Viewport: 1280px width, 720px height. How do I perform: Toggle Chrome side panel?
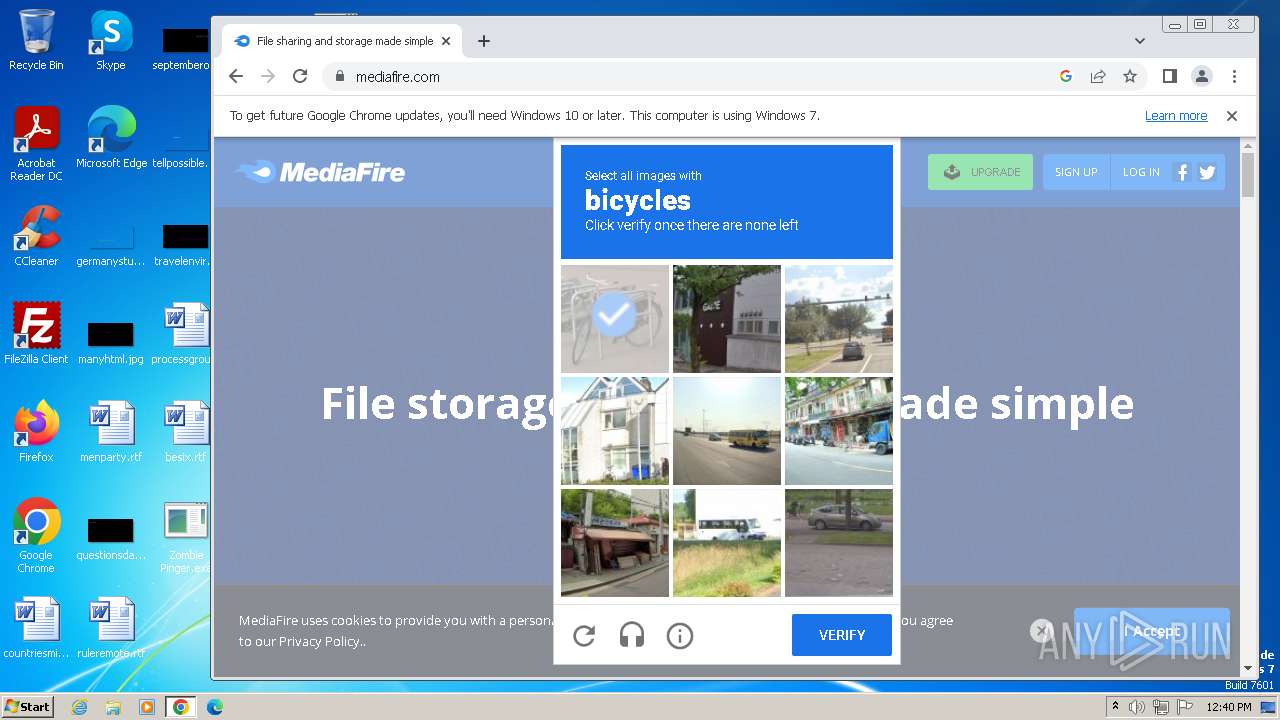point(1169,76)
